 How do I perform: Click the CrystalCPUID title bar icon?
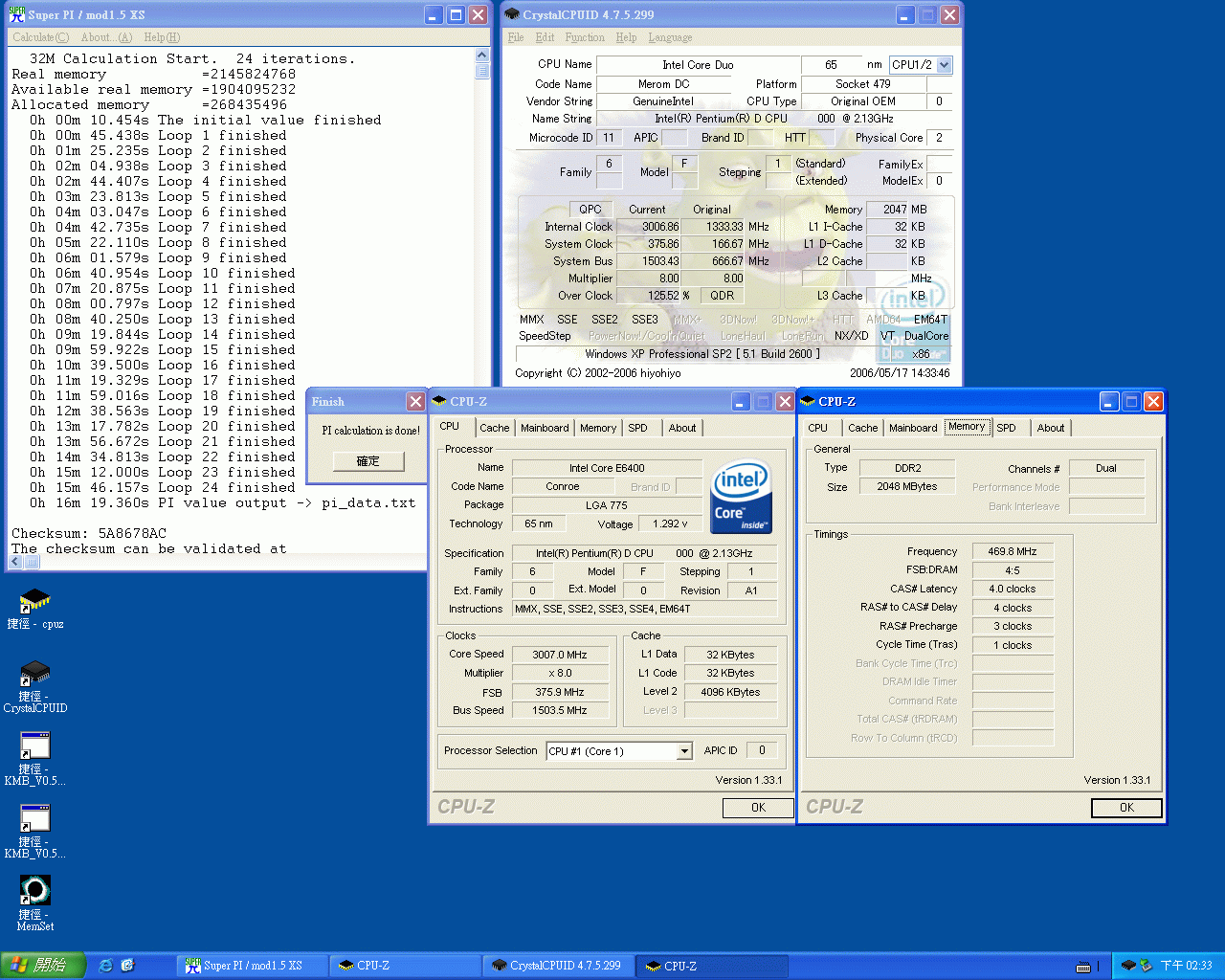pyautogui.click(x=512, y=14)
